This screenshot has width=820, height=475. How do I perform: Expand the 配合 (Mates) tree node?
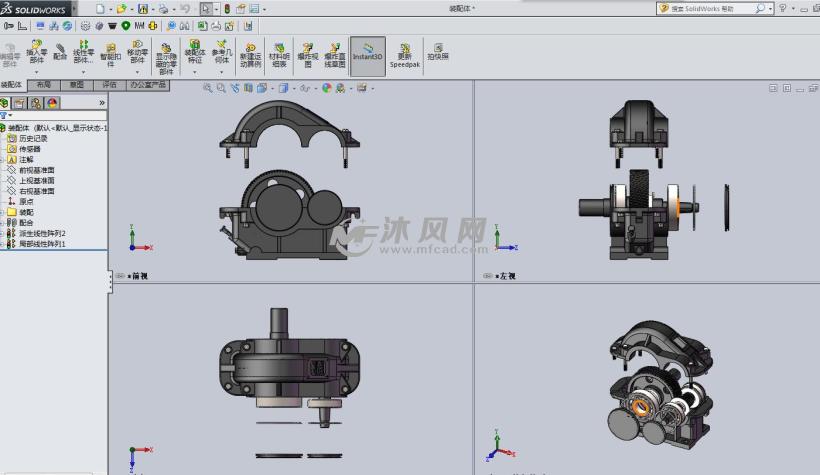click(3, 223)
